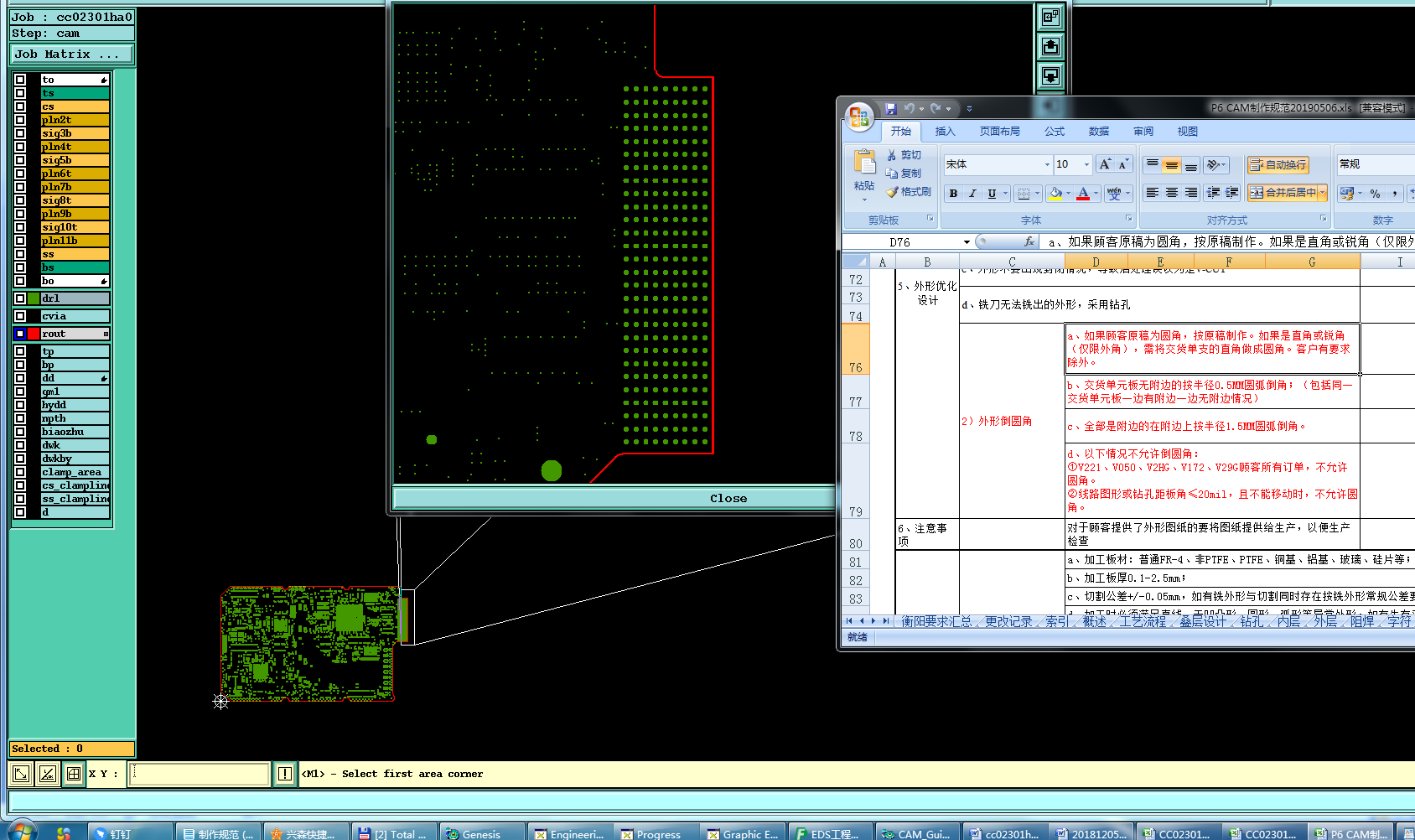The width and height of the screenshot is (1415, 840).
Task: Toggle the 'npth' layer checkbox
Action: [x=20, y=418]
